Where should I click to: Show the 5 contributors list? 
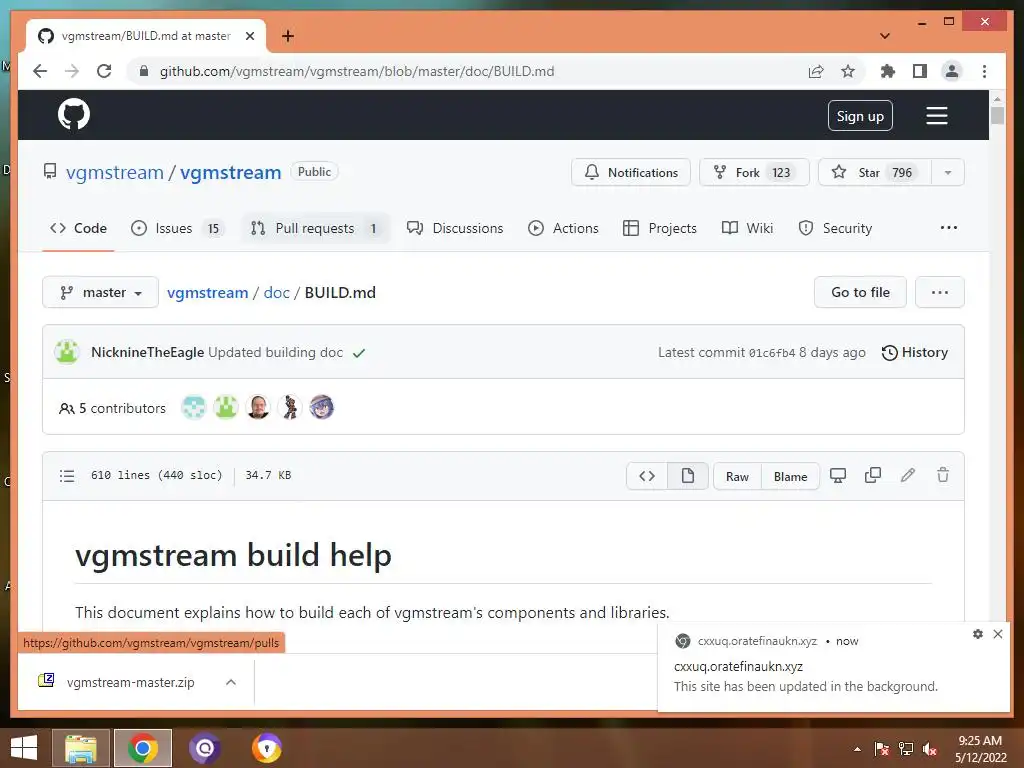click(x=112, y=408)
